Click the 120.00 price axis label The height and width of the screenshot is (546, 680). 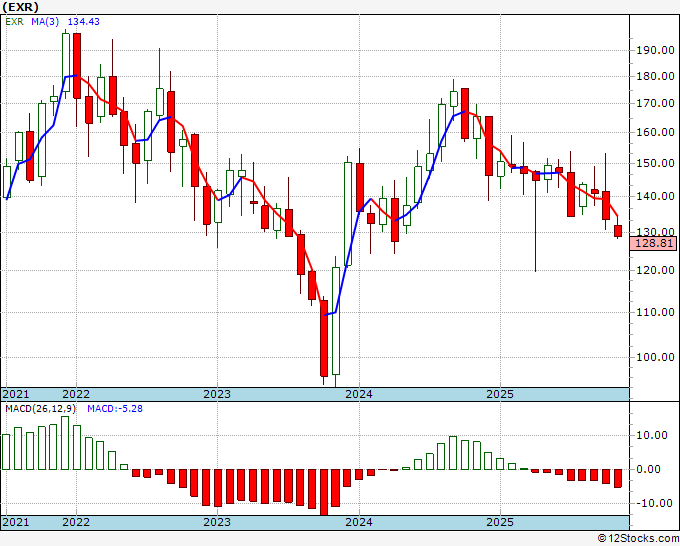[x=655, y=270]
